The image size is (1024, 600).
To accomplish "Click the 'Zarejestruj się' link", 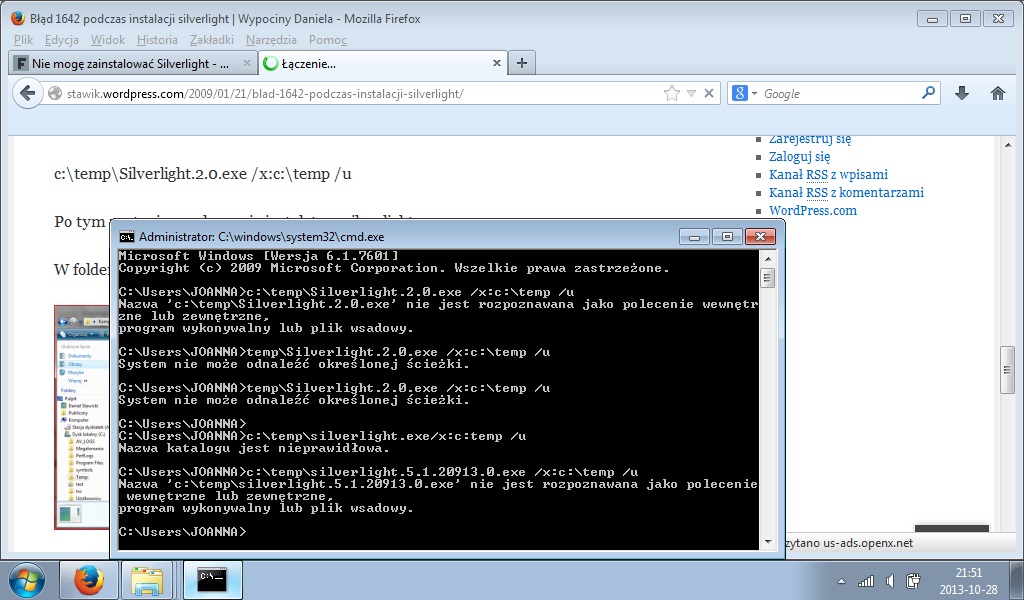I will tap(810, 140).
